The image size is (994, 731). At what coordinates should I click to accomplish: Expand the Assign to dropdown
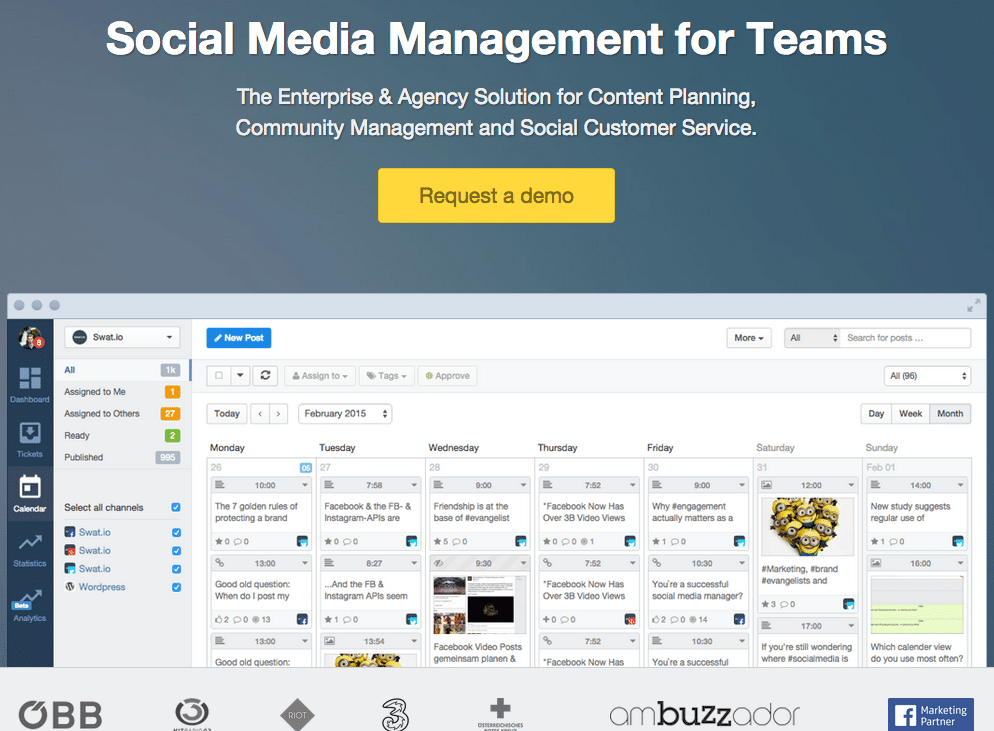tap(320, 376)
